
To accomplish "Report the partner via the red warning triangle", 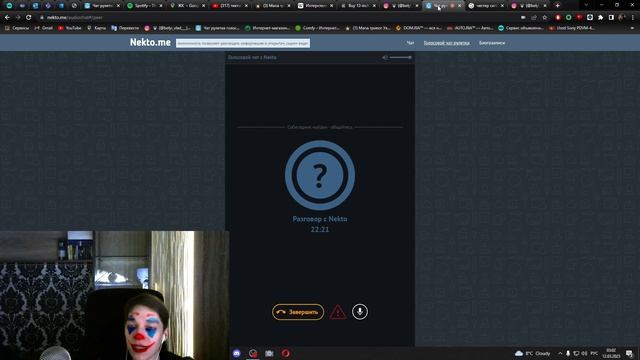I will pos(338,312).
